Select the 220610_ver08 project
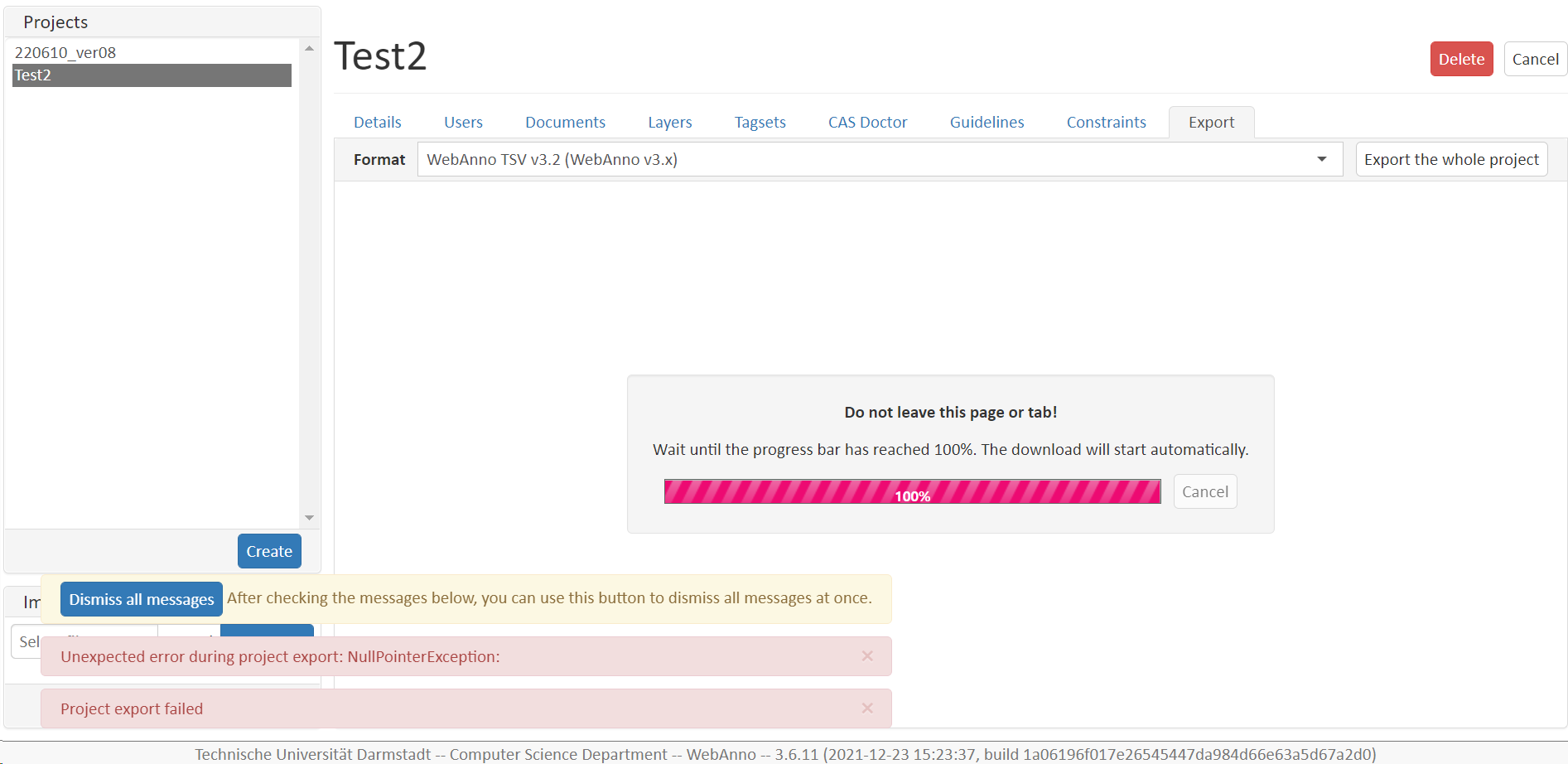Screen dimensions: 1568x764 pos(65,51)
